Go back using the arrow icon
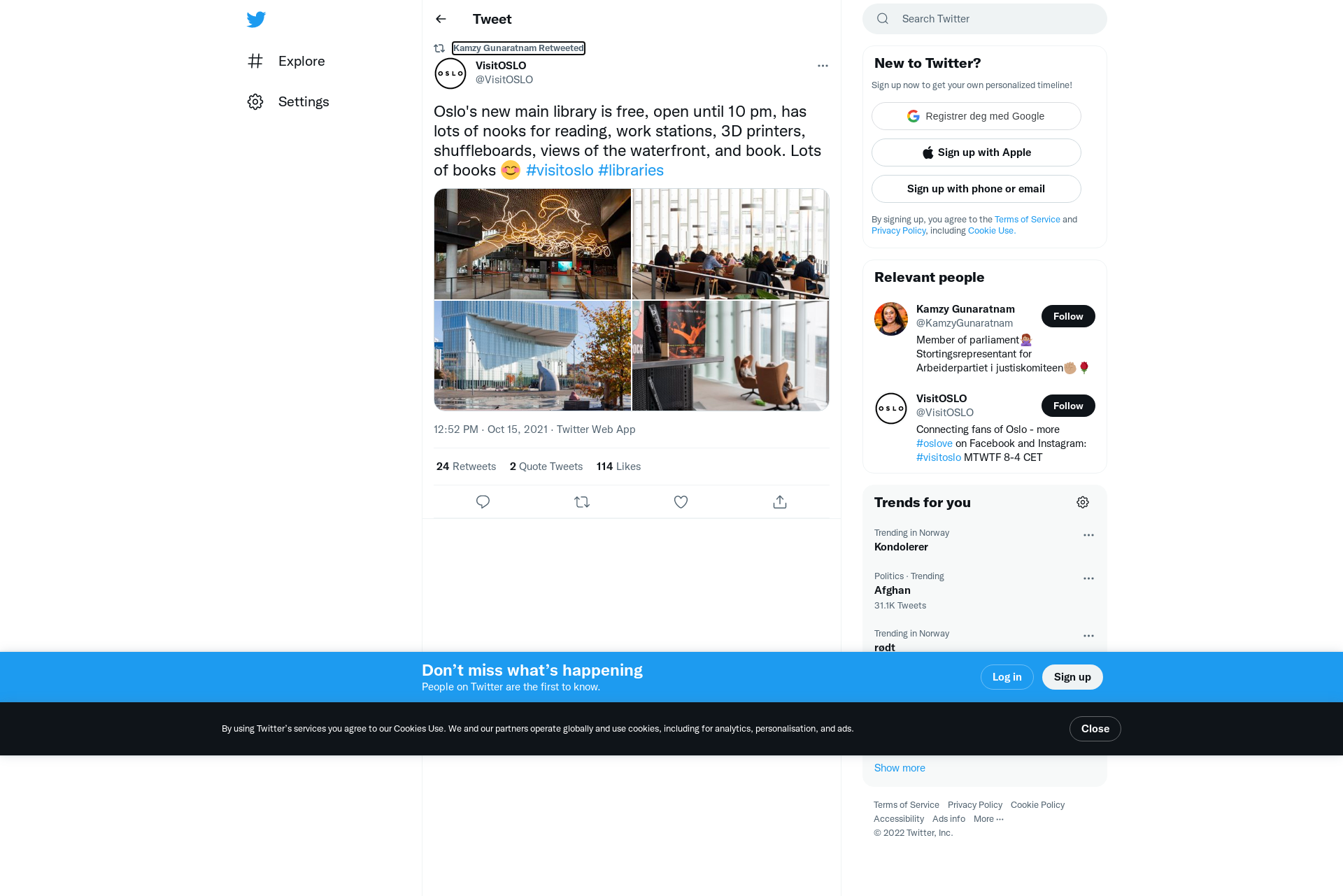The height and width of the screenshot is (896, 1343). [441, 19]
